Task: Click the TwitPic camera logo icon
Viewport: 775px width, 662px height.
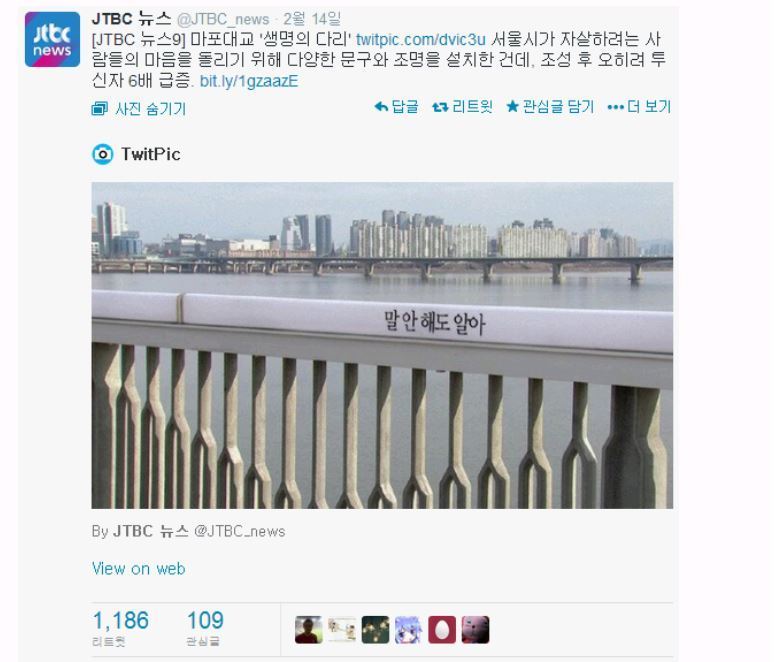Action: [103, 154]
